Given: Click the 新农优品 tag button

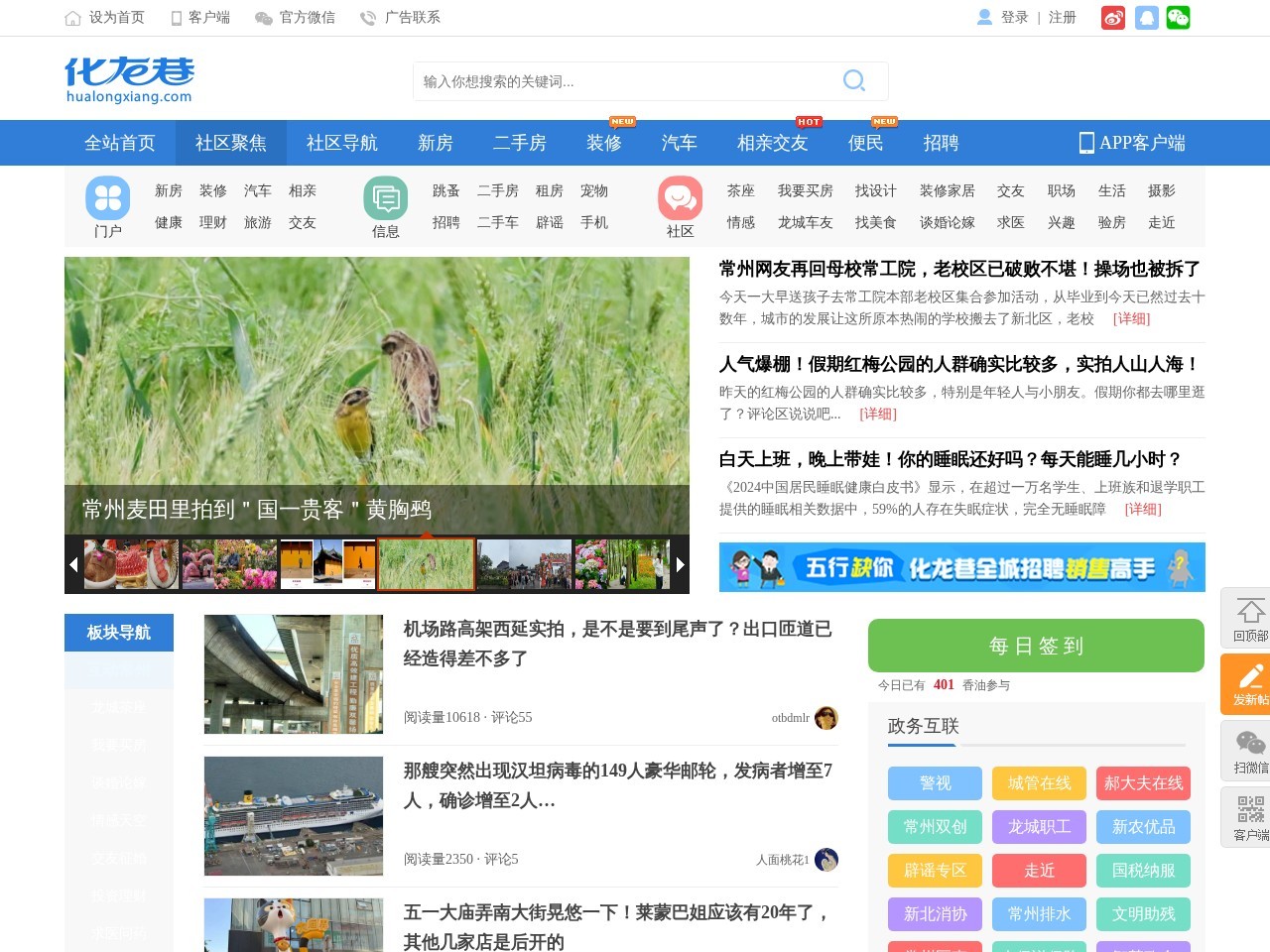Looking at the screenshot, I should point(1143,827).
